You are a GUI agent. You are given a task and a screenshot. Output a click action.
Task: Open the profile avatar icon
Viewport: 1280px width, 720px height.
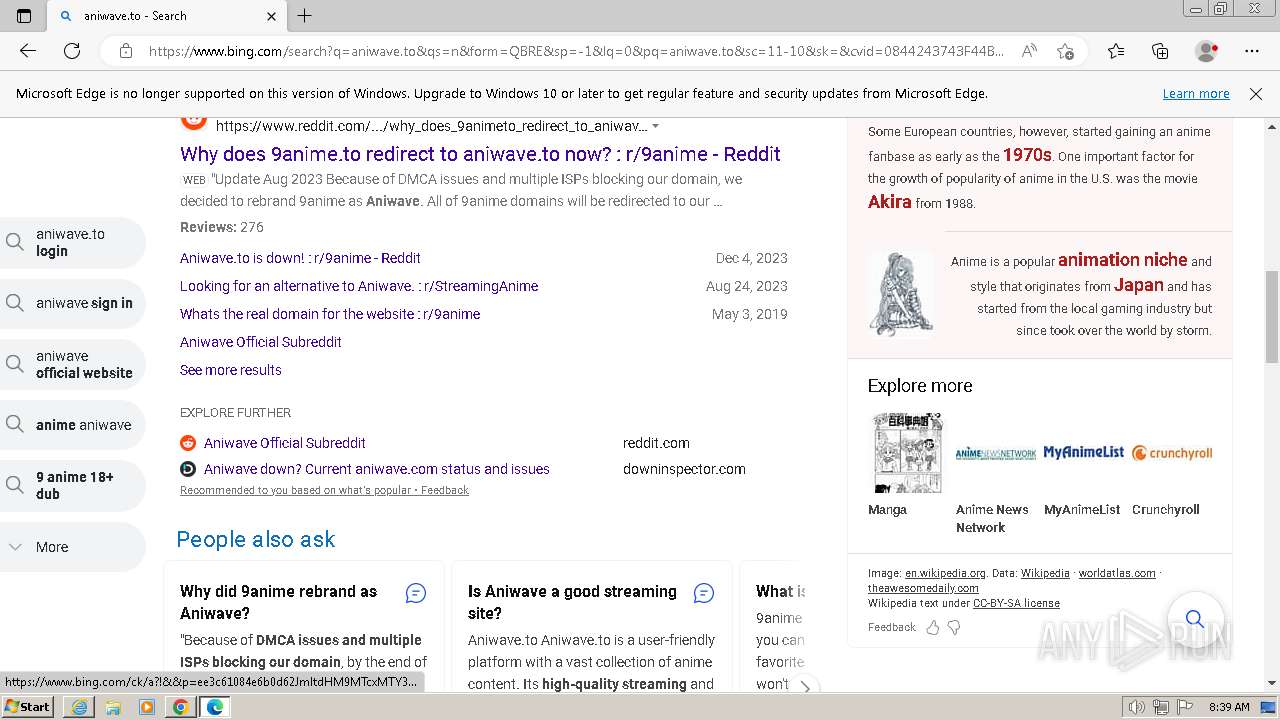click(1206, 51)
